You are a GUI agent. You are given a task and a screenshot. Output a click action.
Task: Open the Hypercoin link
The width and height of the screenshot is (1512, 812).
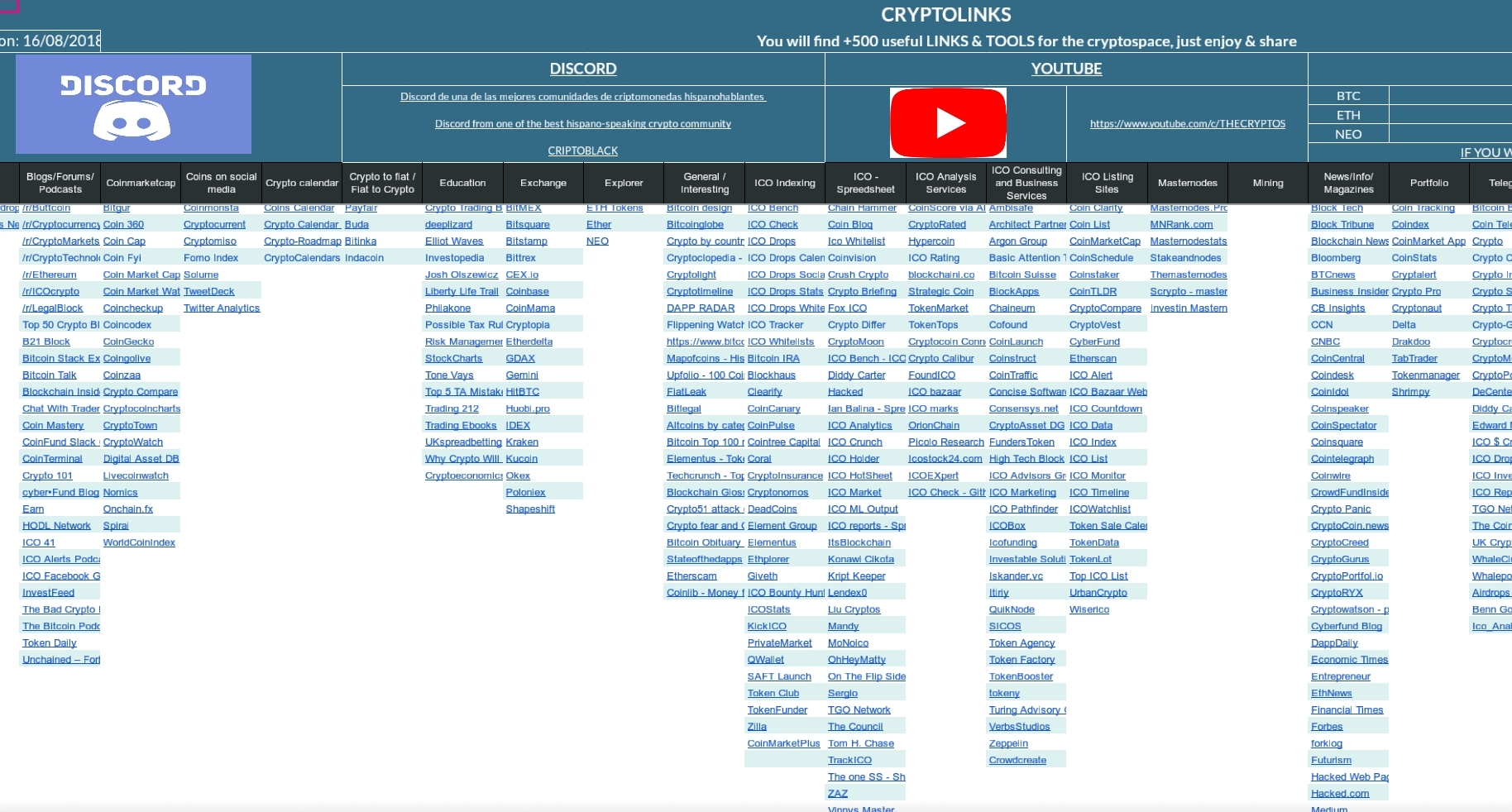point(931,241)
